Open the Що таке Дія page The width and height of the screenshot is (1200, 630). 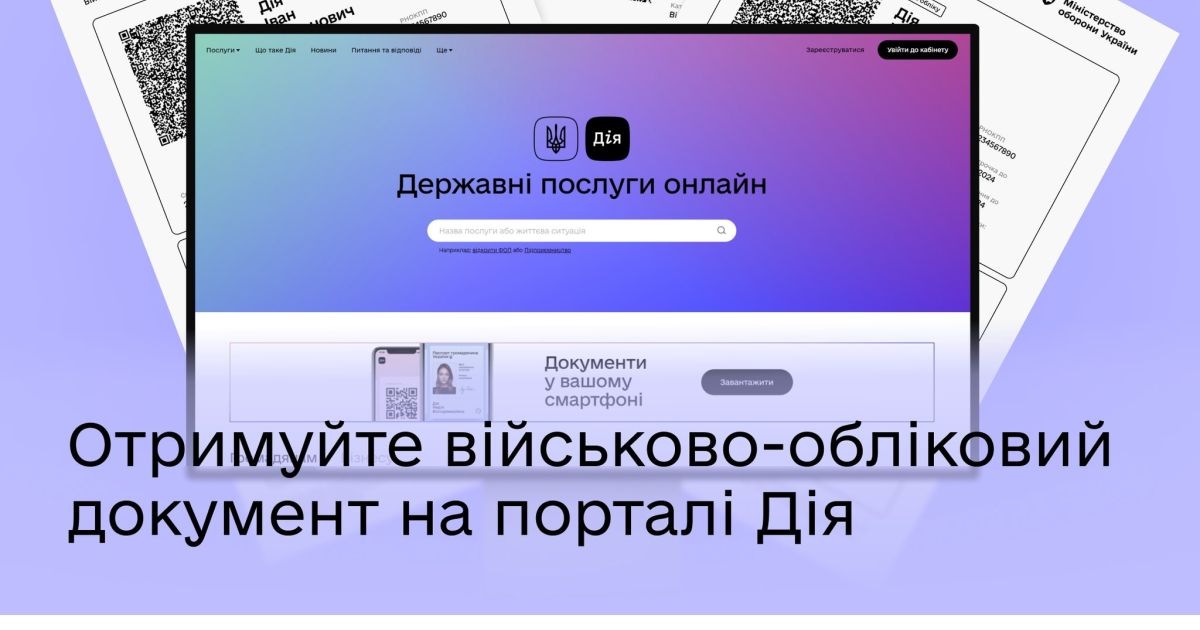click(275, 50)
